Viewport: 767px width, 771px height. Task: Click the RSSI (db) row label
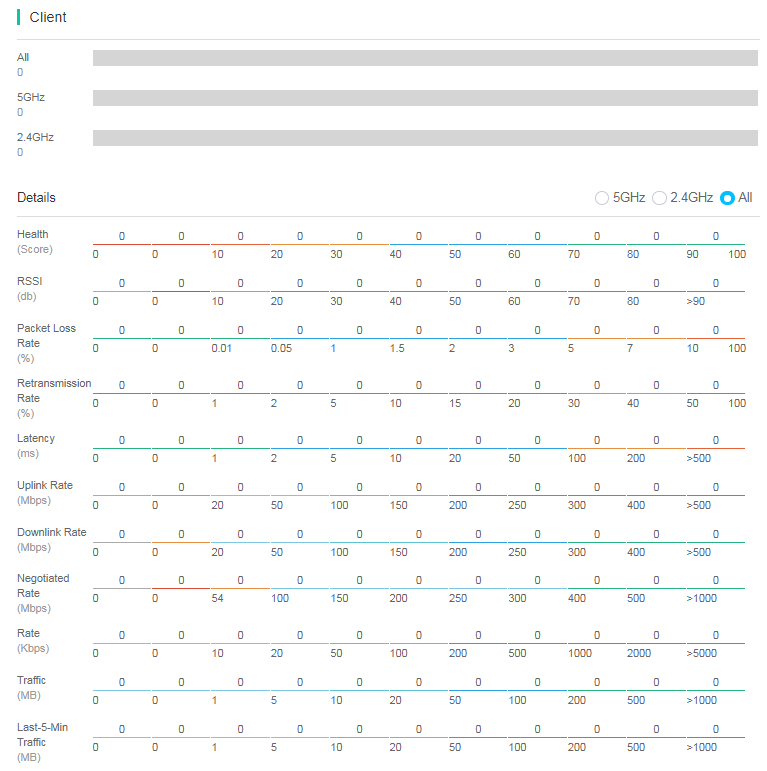[x=30, y=289]
